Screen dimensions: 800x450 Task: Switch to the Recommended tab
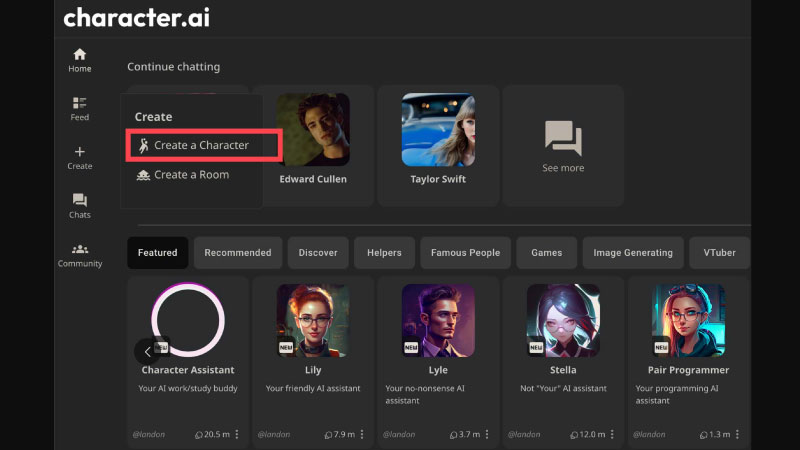238,253
